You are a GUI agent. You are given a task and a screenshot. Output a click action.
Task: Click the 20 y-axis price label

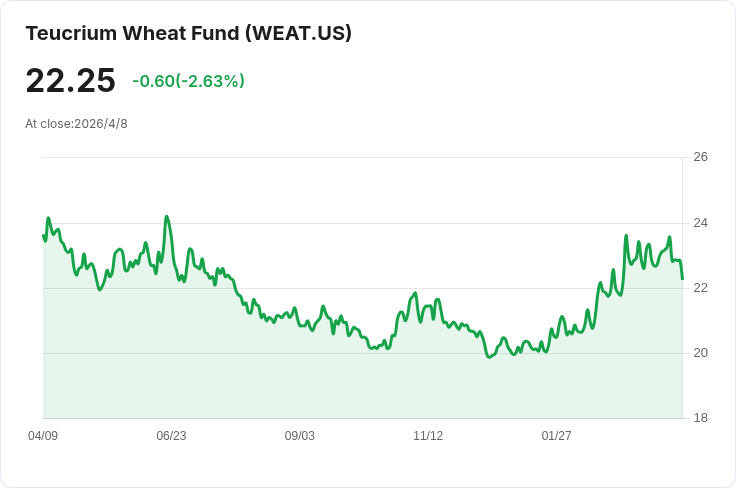click(700, 353)
